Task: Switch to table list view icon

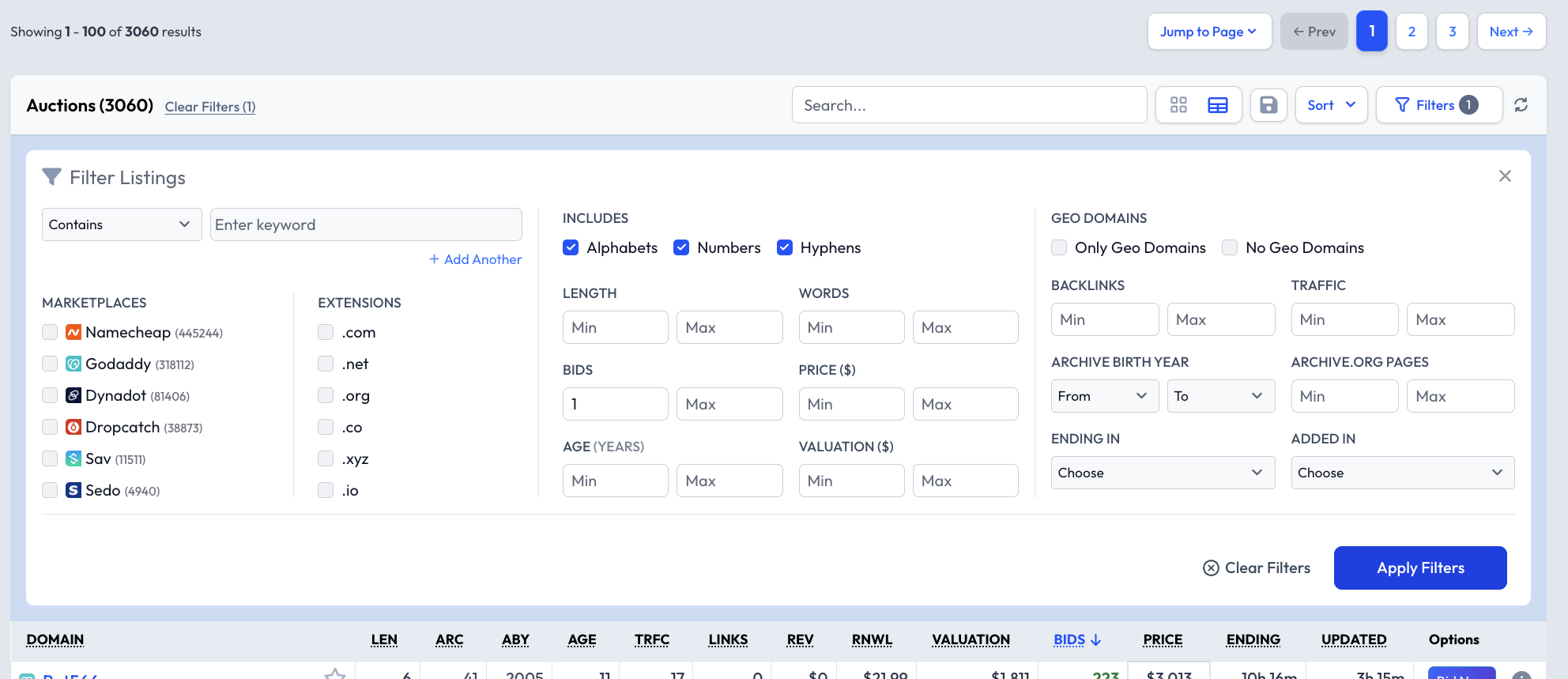Action: tap(1218, 105)
